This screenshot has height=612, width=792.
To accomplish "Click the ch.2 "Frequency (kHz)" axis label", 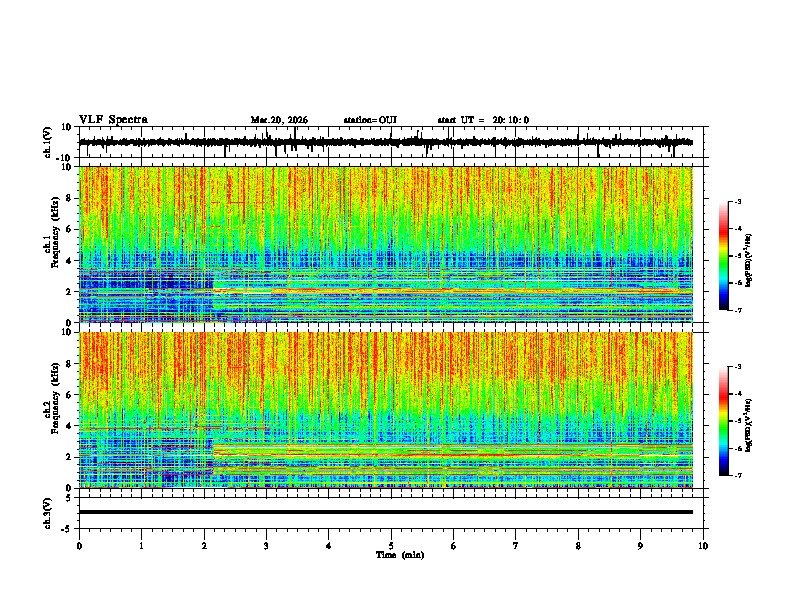I will 55,398.
